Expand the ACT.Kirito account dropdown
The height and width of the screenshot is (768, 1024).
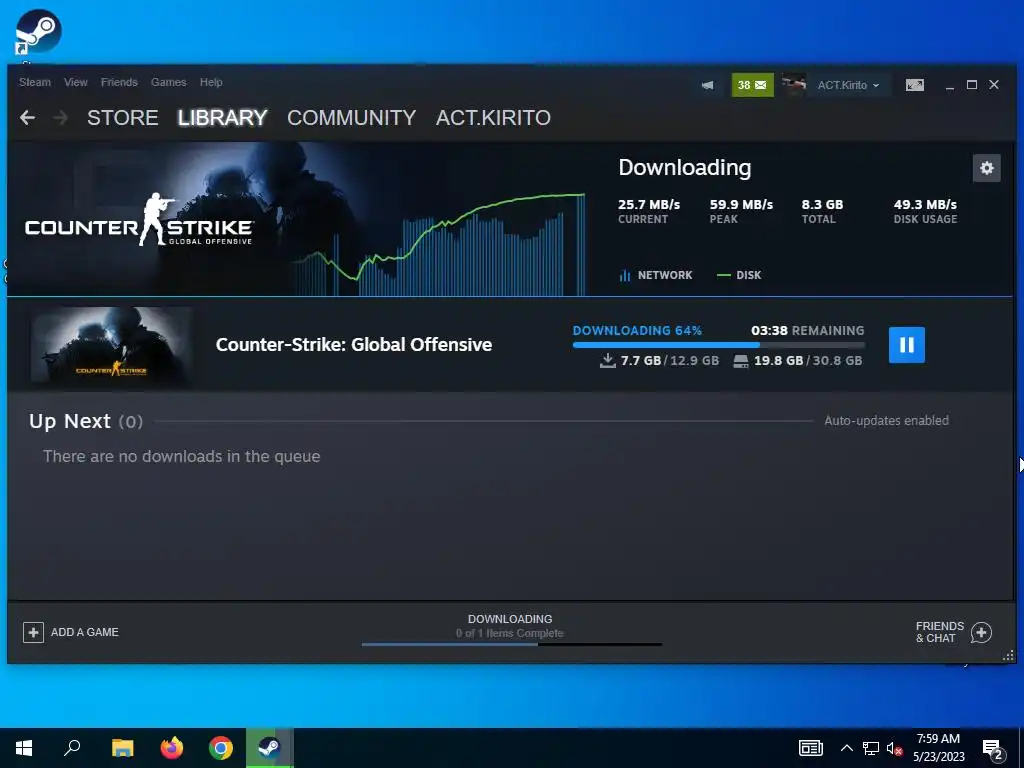pyautogui.click(x=848, y=85)
